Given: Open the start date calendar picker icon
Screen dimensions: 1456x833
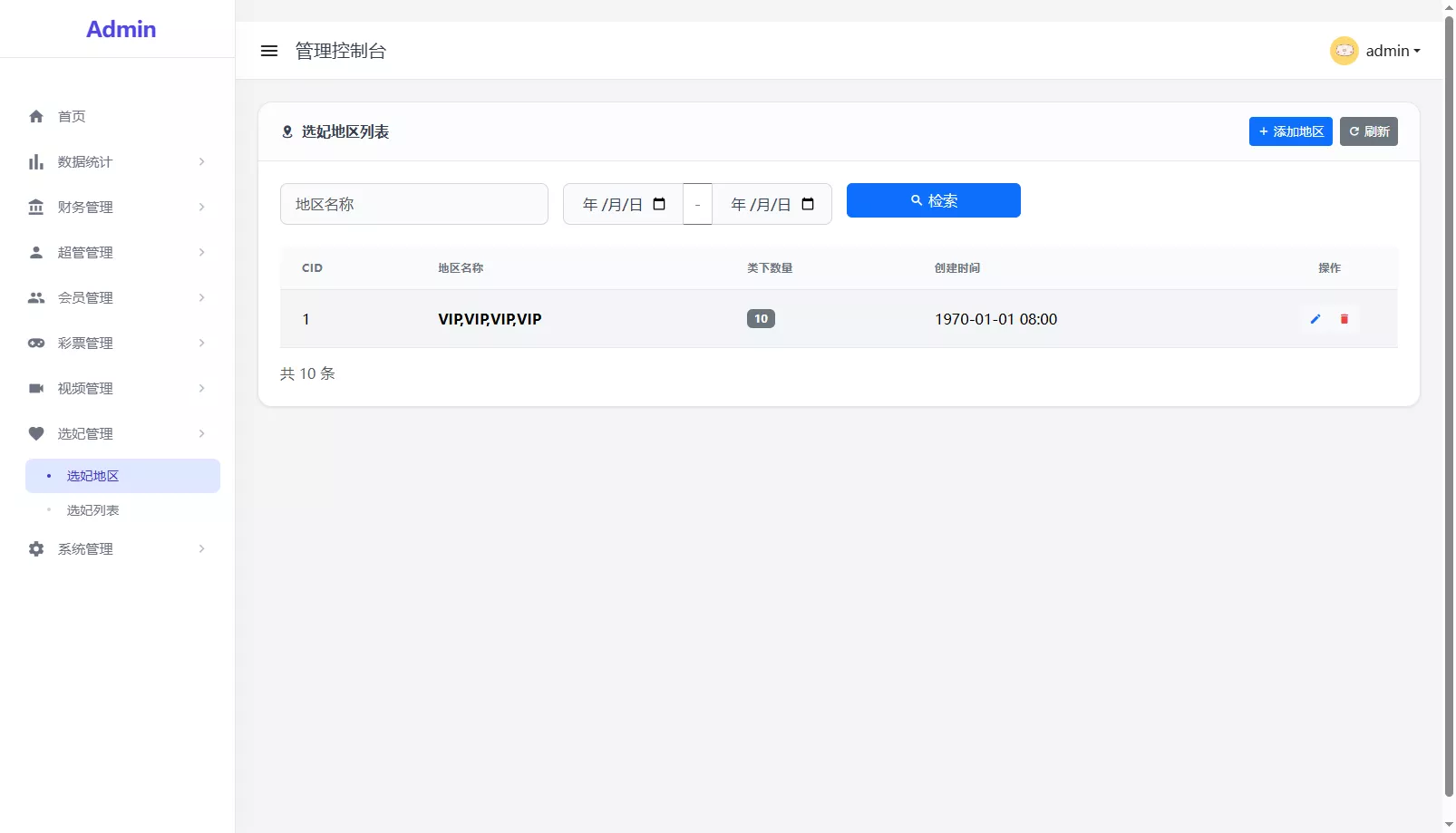Looking at the screenshot, I should pos(659,204).
